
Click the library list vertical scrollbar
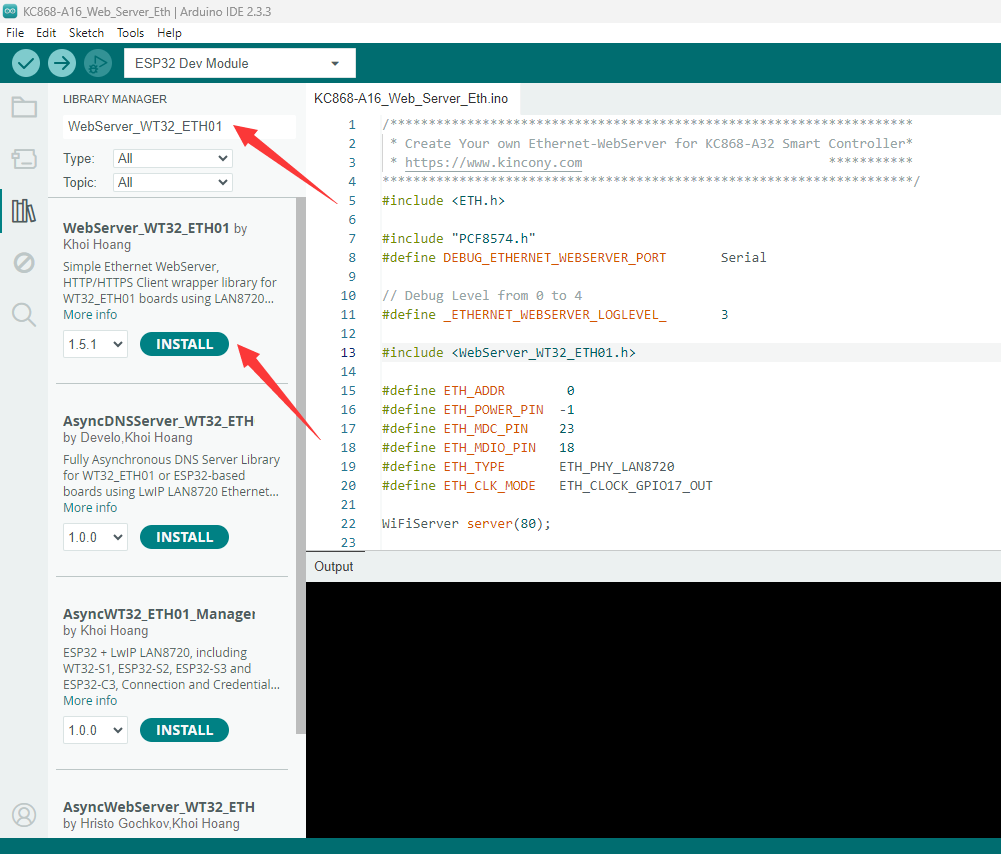click(x=300, y=450)
